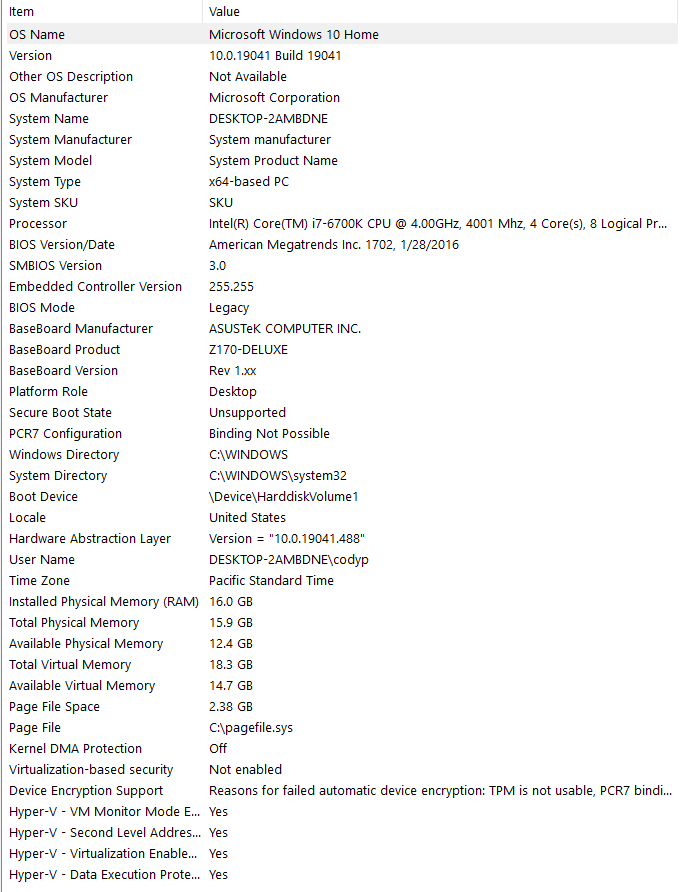
Task: Select the BaseBoard Version row label
Action: (64, 371)
